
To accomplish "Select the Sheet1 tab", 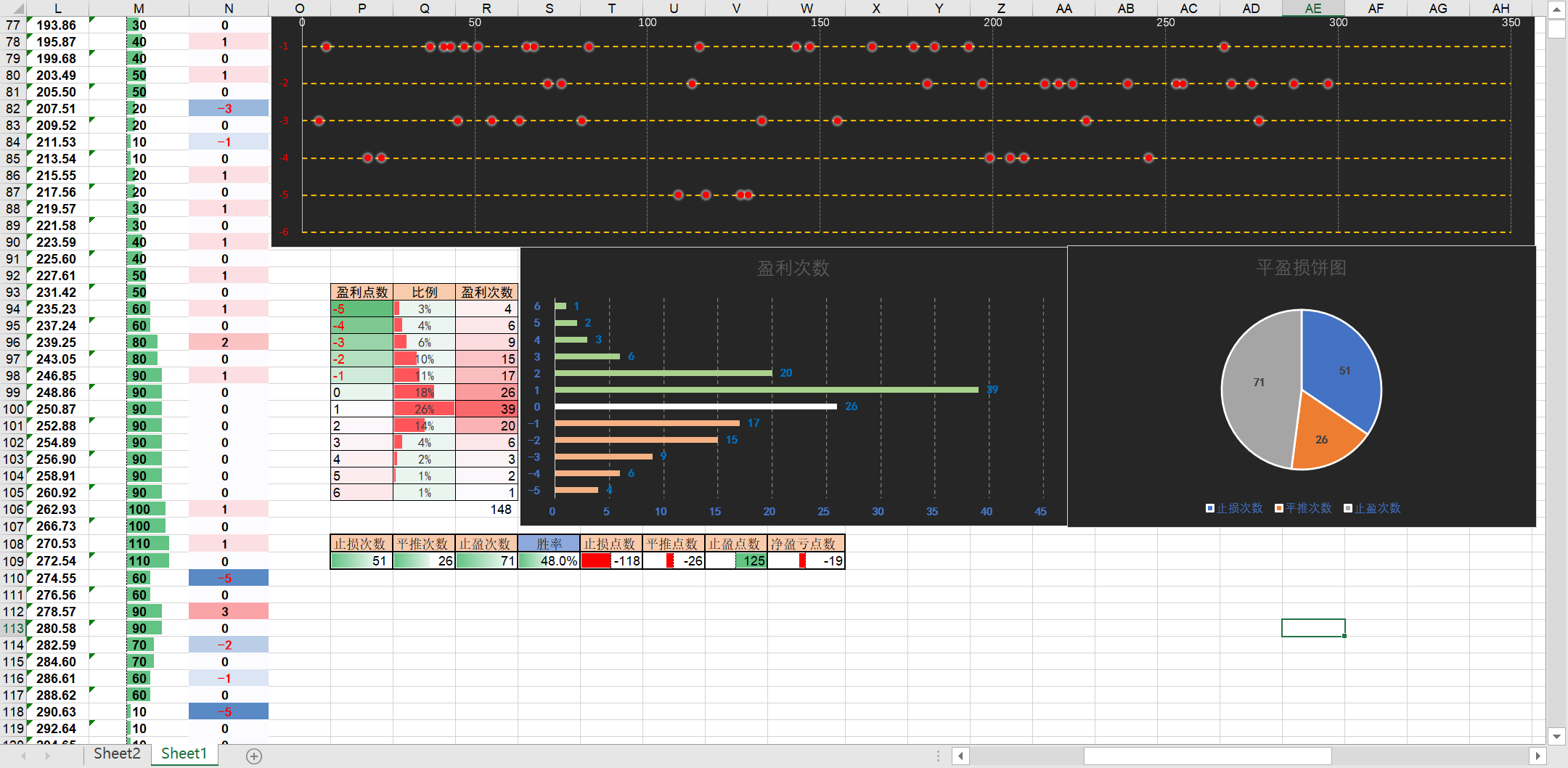I will pos(184,753).
